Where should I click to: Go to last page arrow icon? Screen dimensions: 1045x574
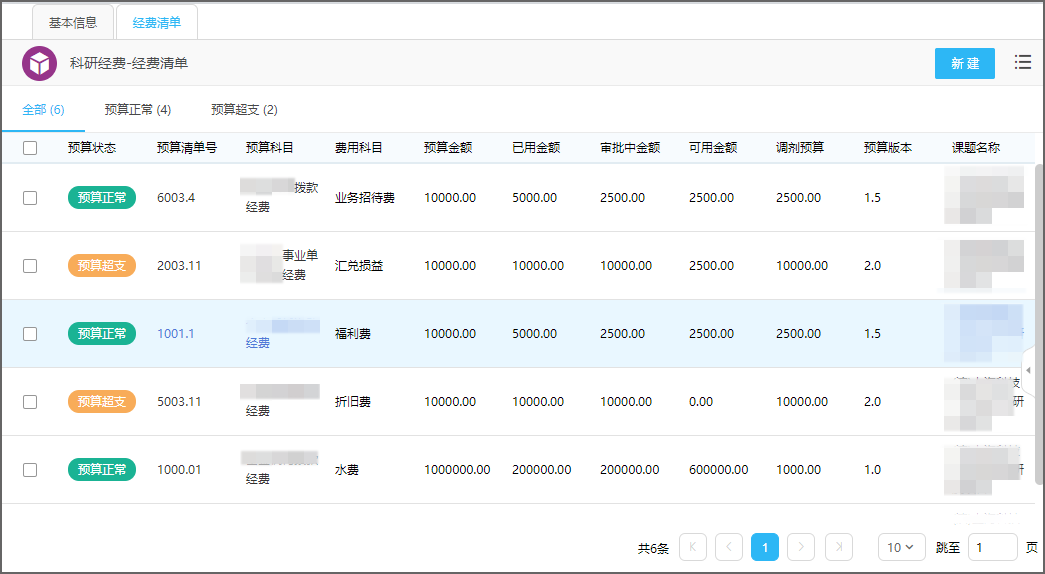click(838, 547)
